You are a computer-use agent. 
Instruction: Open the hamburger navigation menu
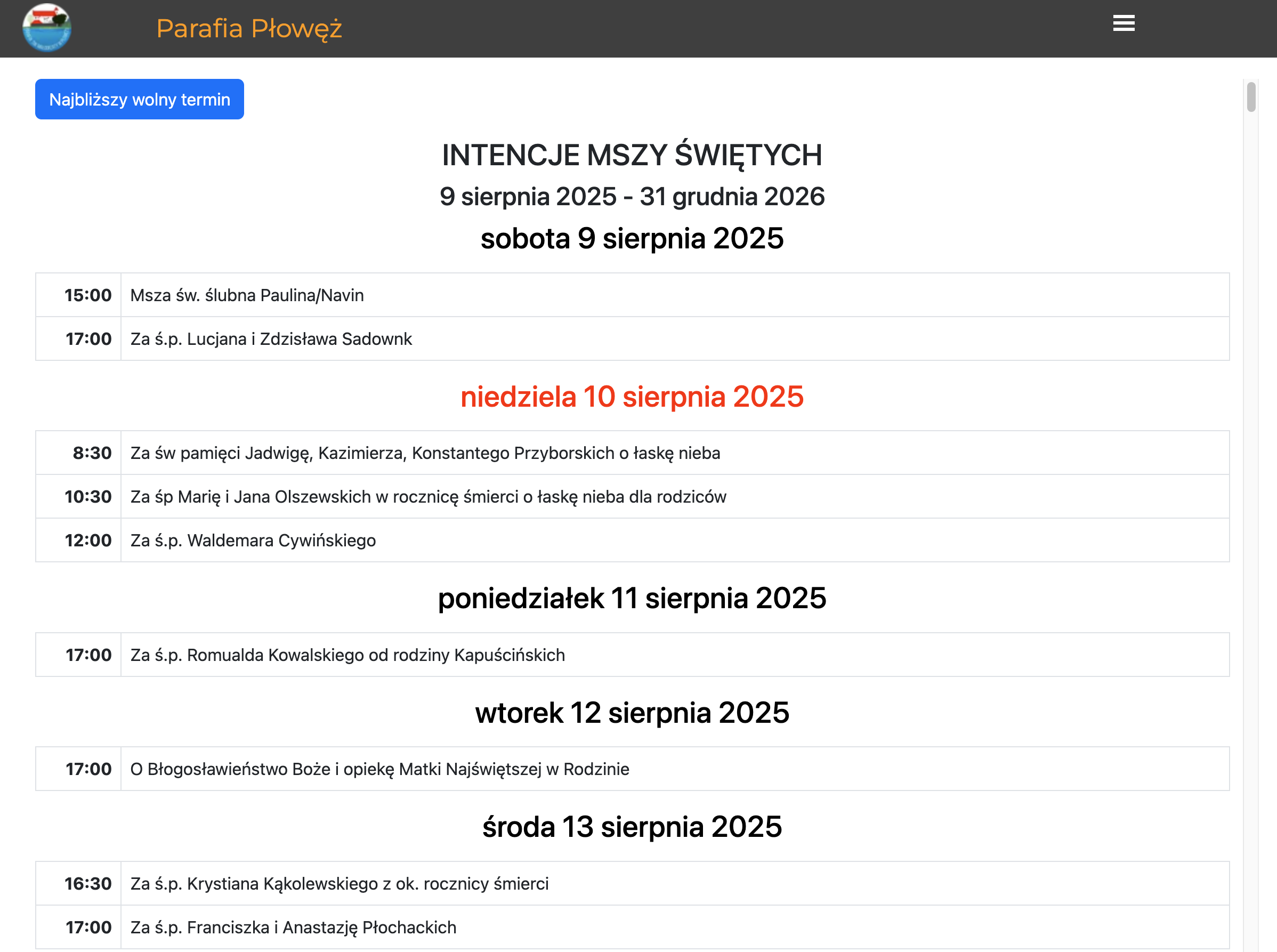1123,23
